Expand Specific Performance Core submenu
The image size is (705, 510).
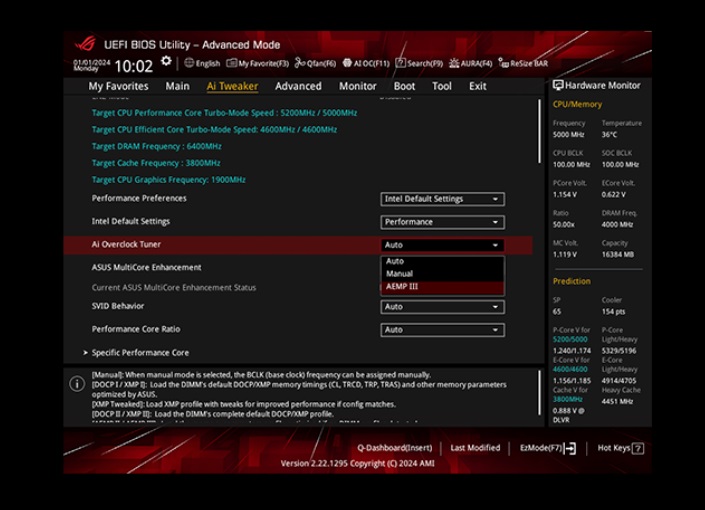pyautogui.click(x=140, y=353)
